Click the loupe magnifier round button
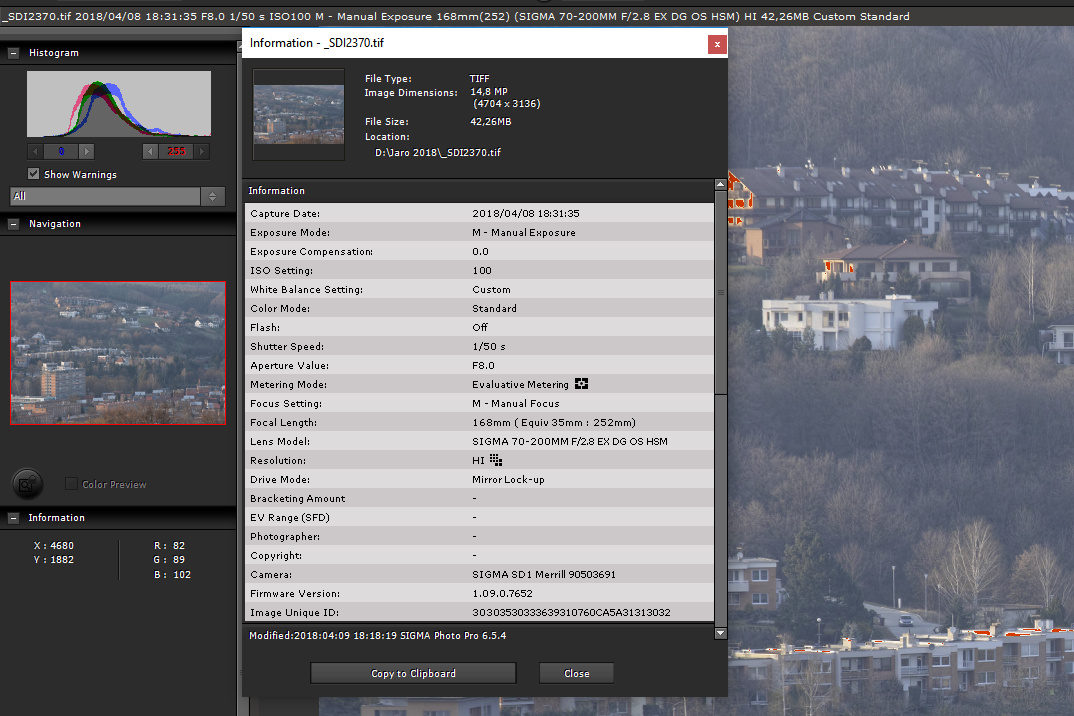 [x=28, y=485]
